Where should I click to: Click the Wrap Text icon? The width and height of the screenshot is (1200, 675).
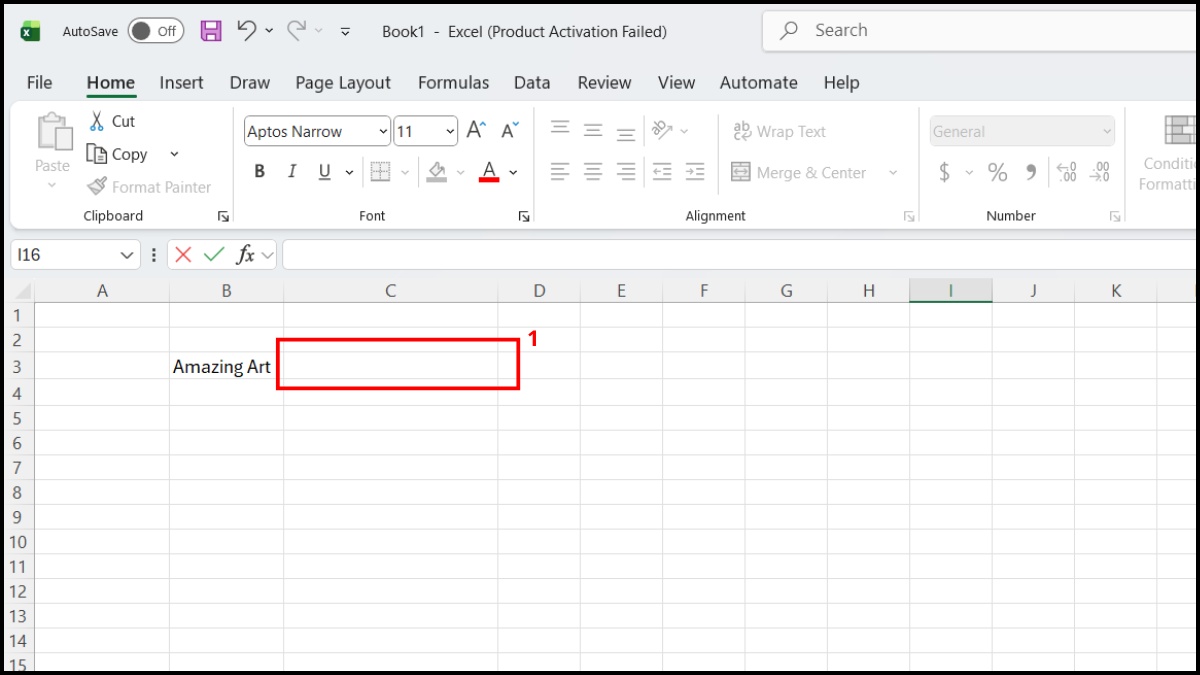(742, 131)
